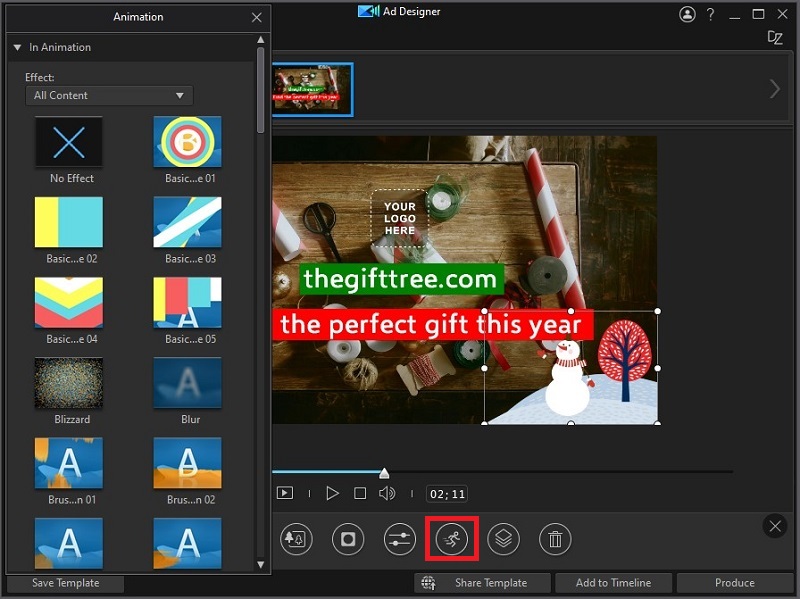Click the Share Template button
Image resolution: width=800 pixels, height=599 pixels.
click(x=483, y=583)
